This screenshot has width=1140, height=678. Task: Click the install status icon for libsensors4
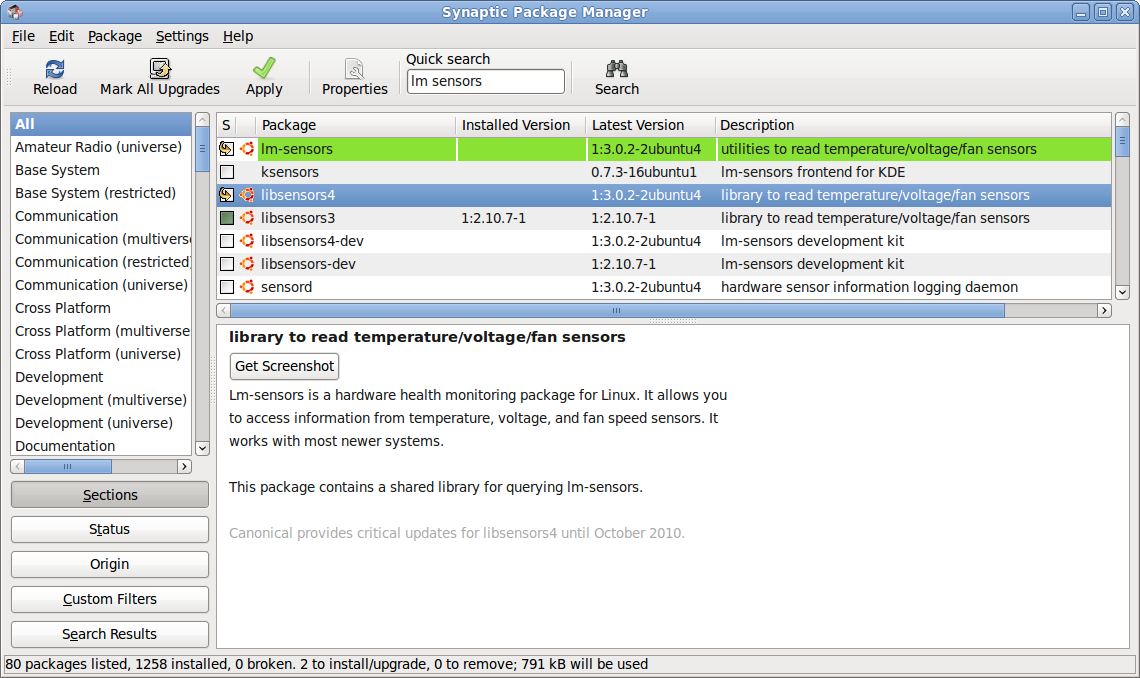coord(226,195)
